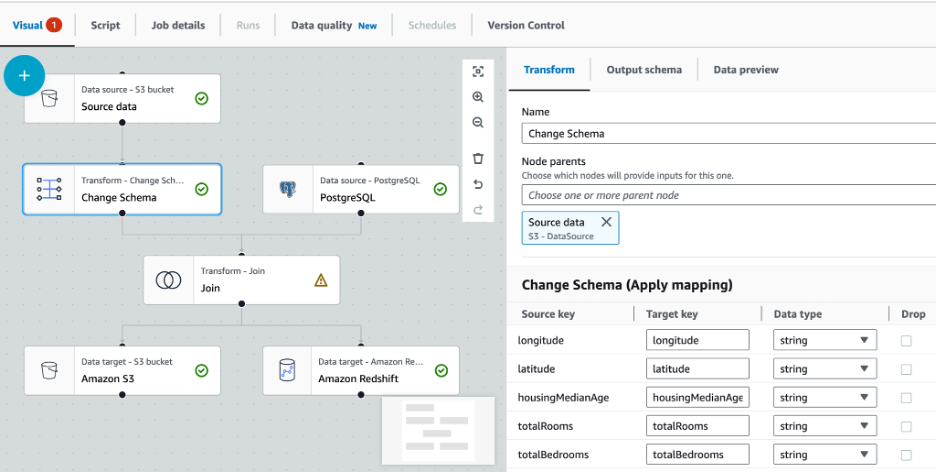Tick the Drop checkbox for latitude
Image resolution: width=936 pixels, height=472 pixels.
pyautogui.click(x=906, y=369)
